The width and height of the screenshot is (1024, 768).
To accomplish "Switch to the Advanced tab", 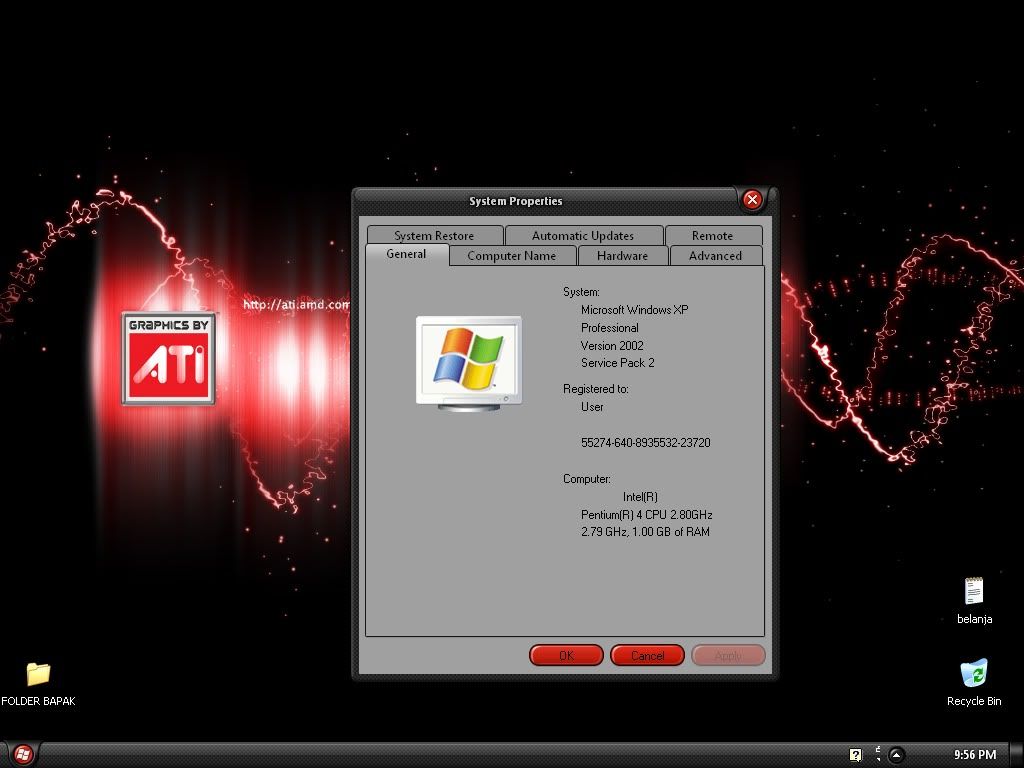I will [x=715, y=255].
